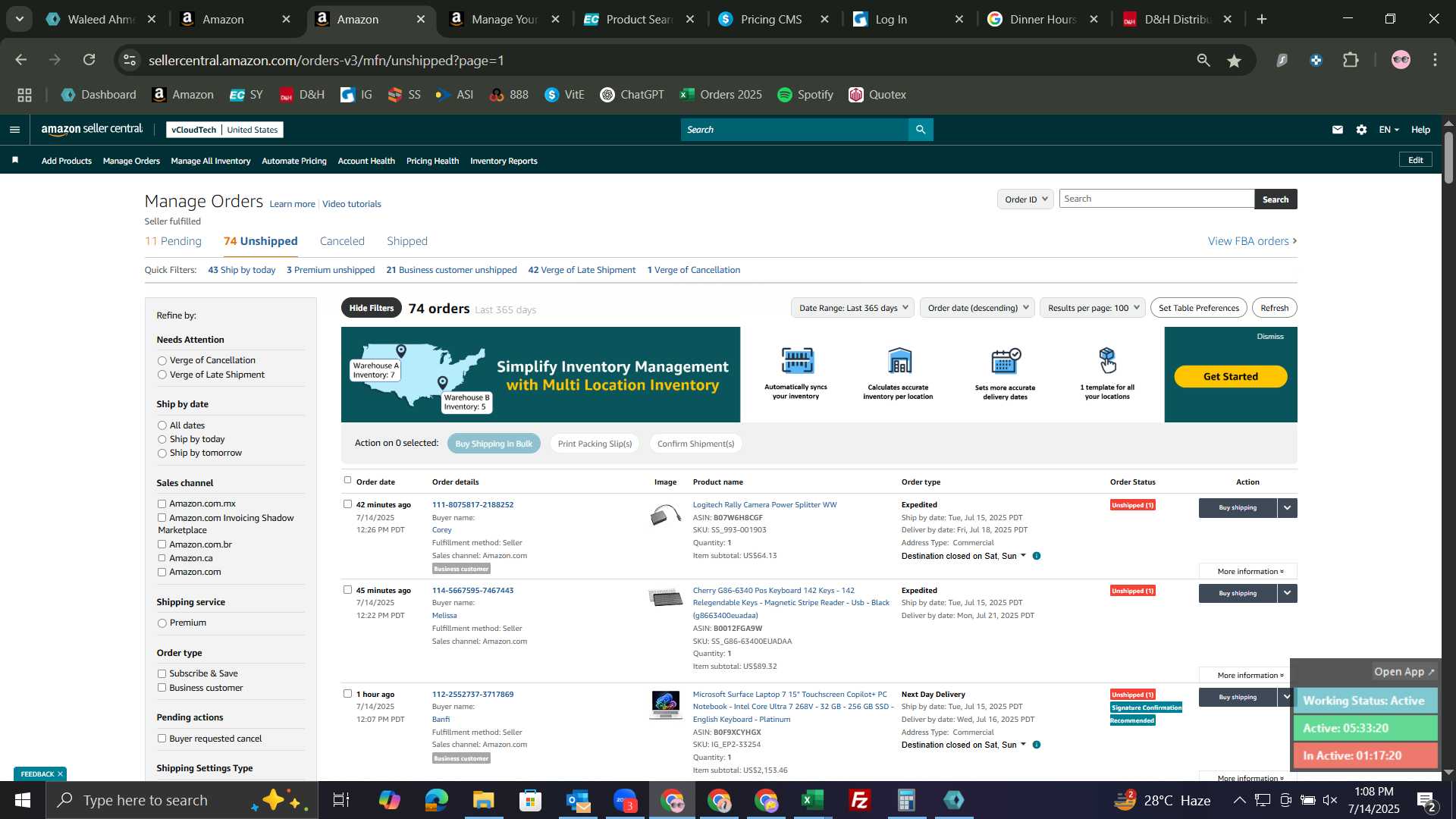1456x819 pixels.
Task: Tick checkbox for order 111-8075817-2188252
Action: pos(347,504)
